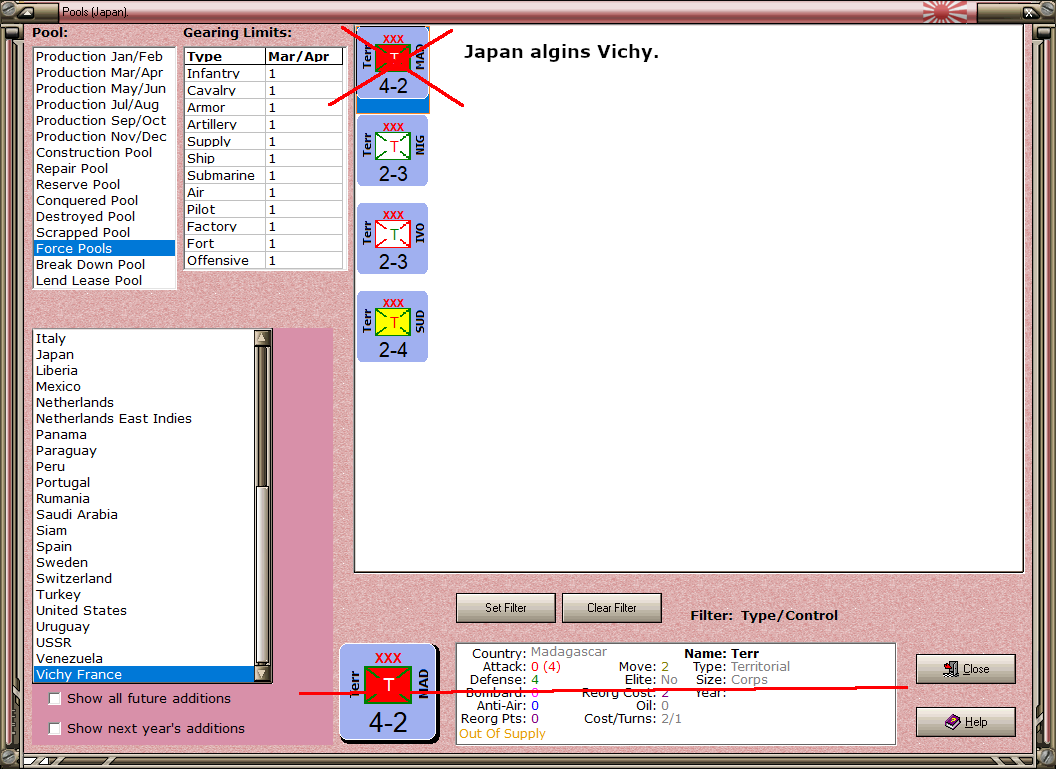Viewport: 1056px width, 769px height.
Task: Choose Venezuela in the country list
Action: tap(144, 659)
